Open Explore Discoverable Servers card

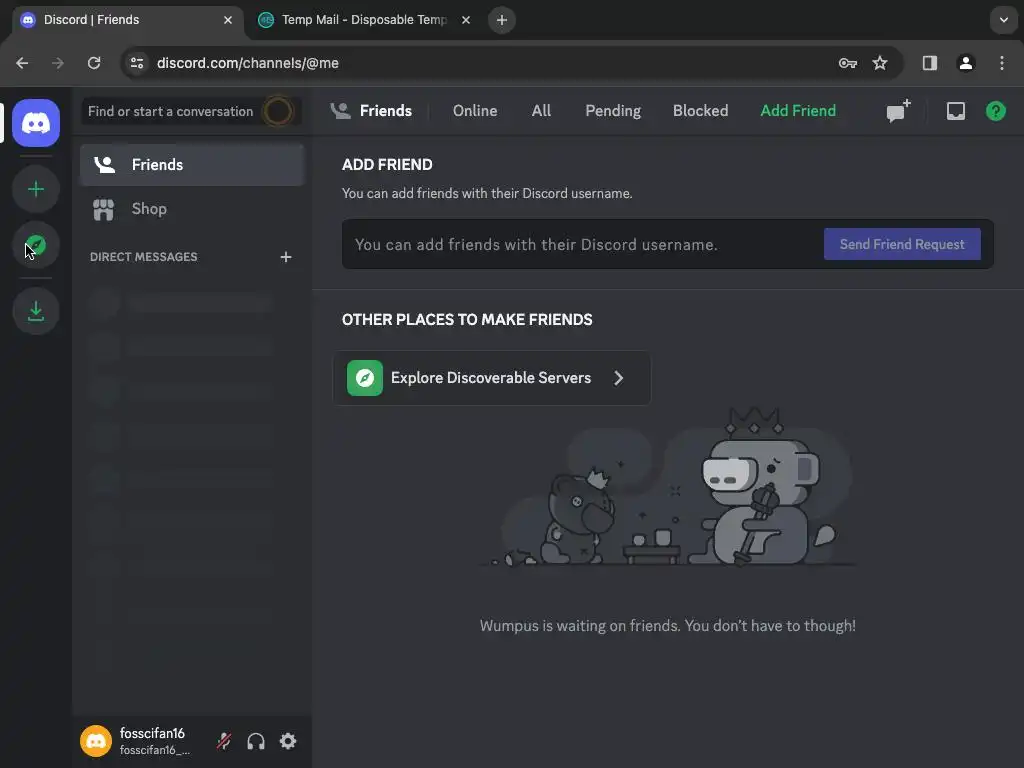(x=492, y=378)
